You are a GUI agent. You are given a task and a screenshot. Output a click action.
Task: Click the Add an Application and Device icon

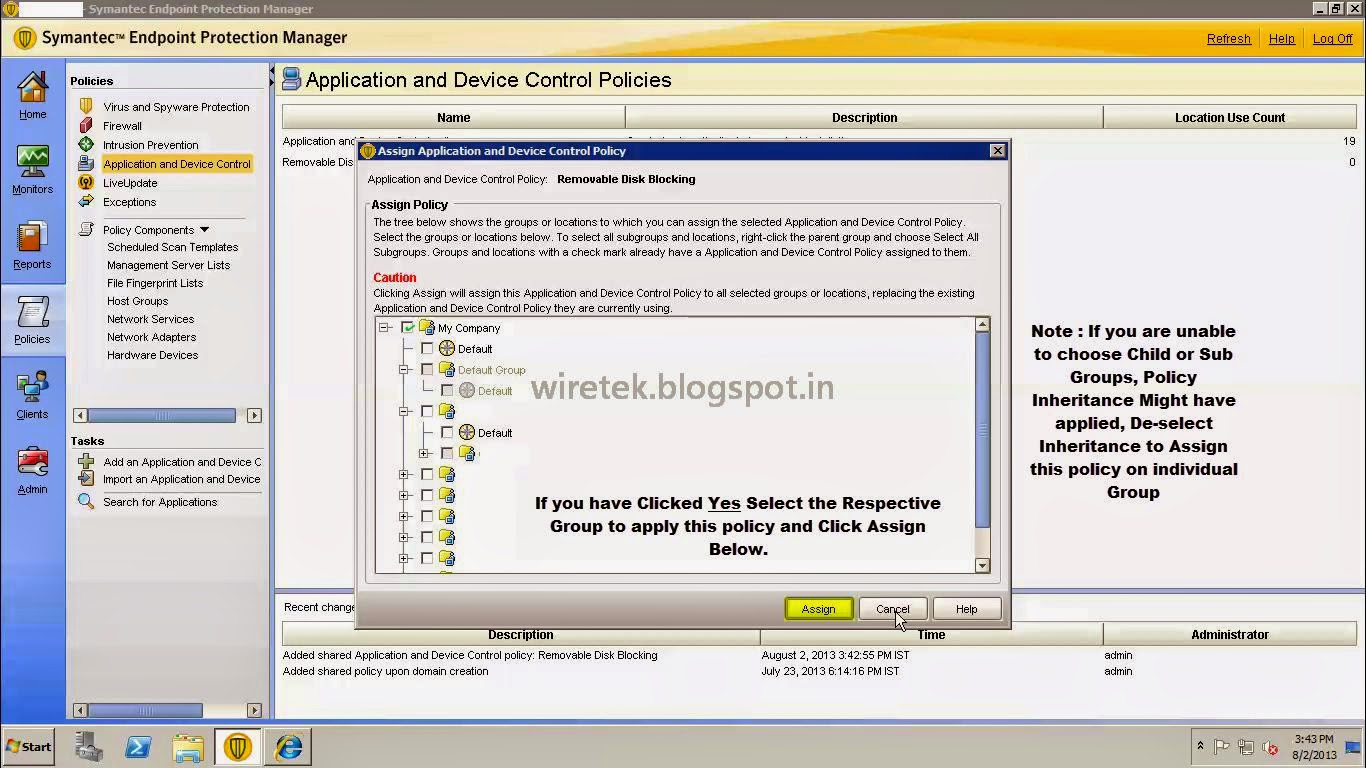(86, 461)
